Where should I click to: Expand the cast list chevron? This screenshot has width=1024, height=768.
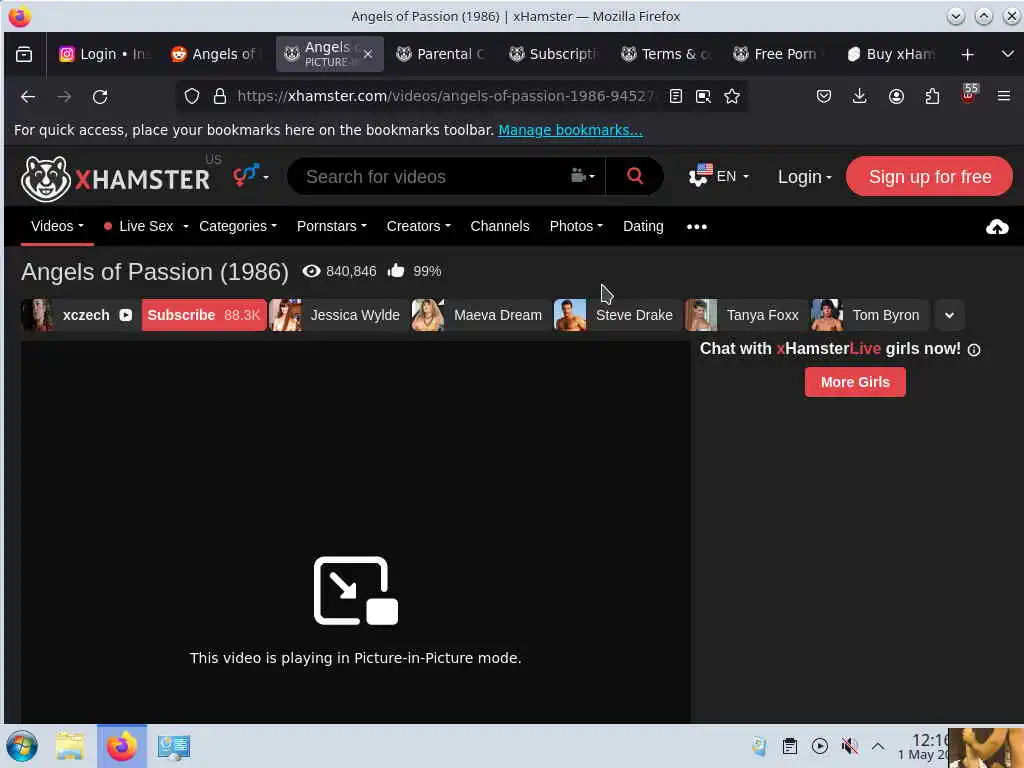(949, 315)
